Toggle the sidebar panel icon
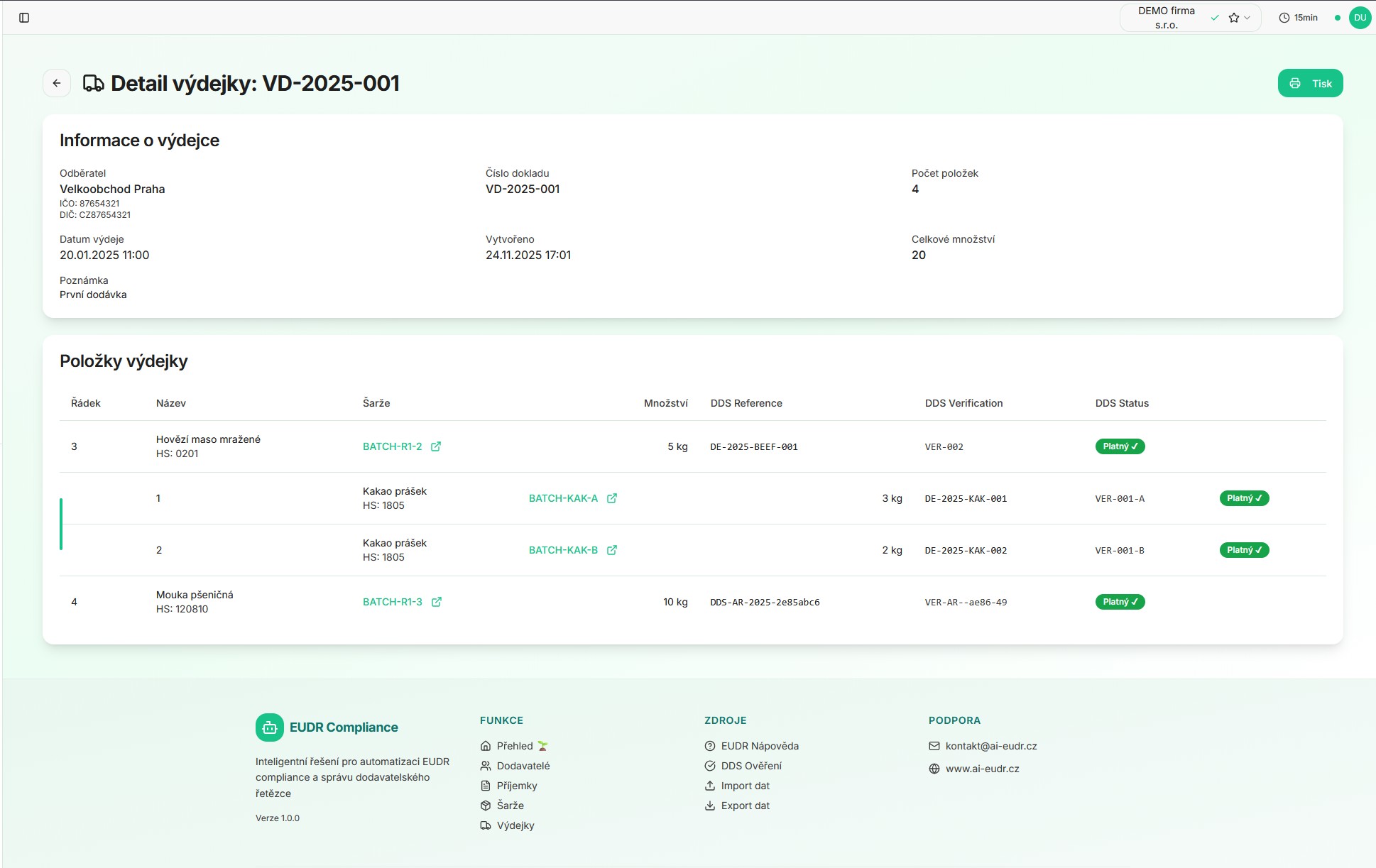This screenshot has height=868, width=1376. 24,18
